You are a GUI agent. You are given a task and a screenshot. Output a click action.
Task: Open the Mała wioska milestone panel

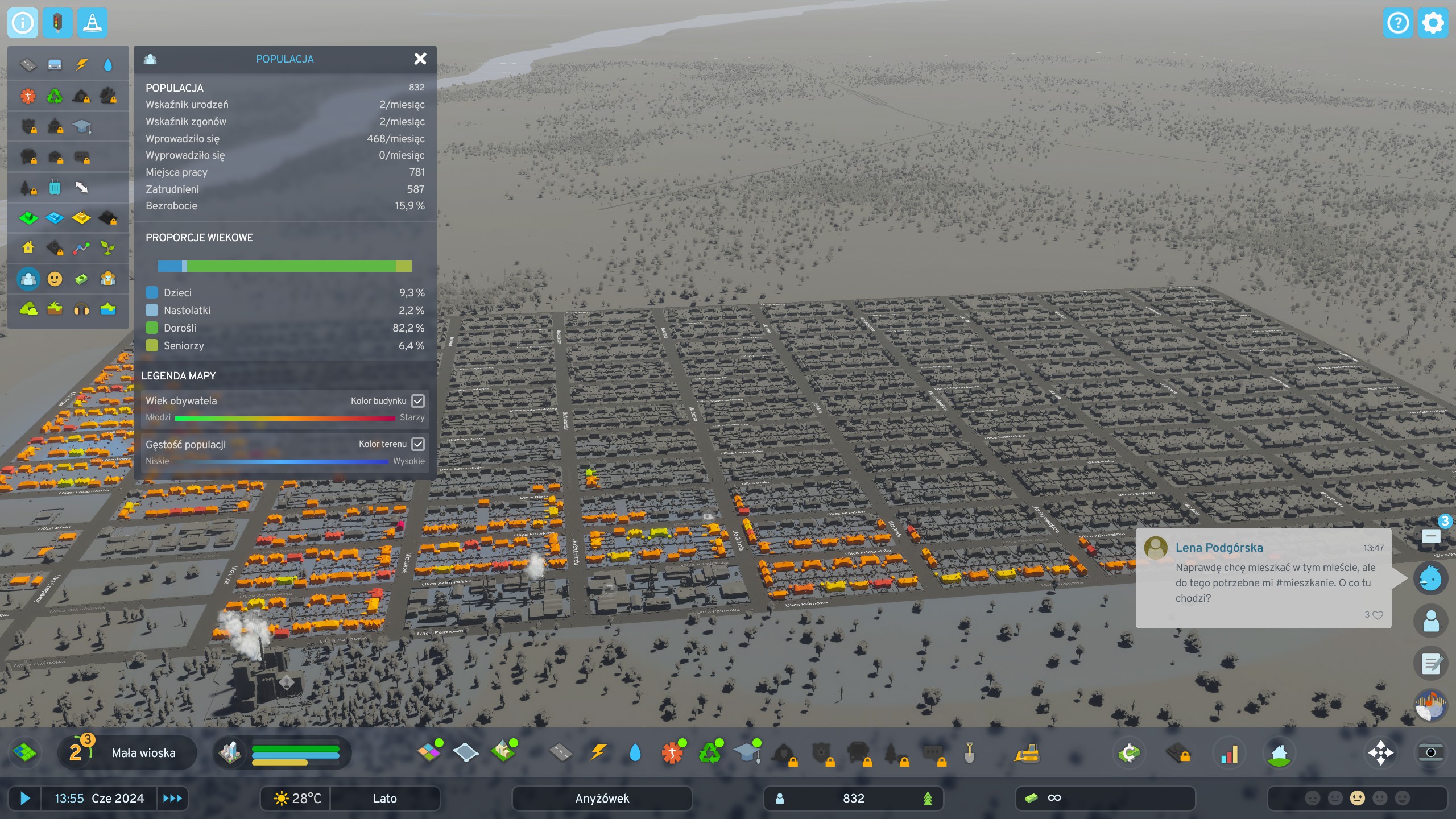click(126, 752)
